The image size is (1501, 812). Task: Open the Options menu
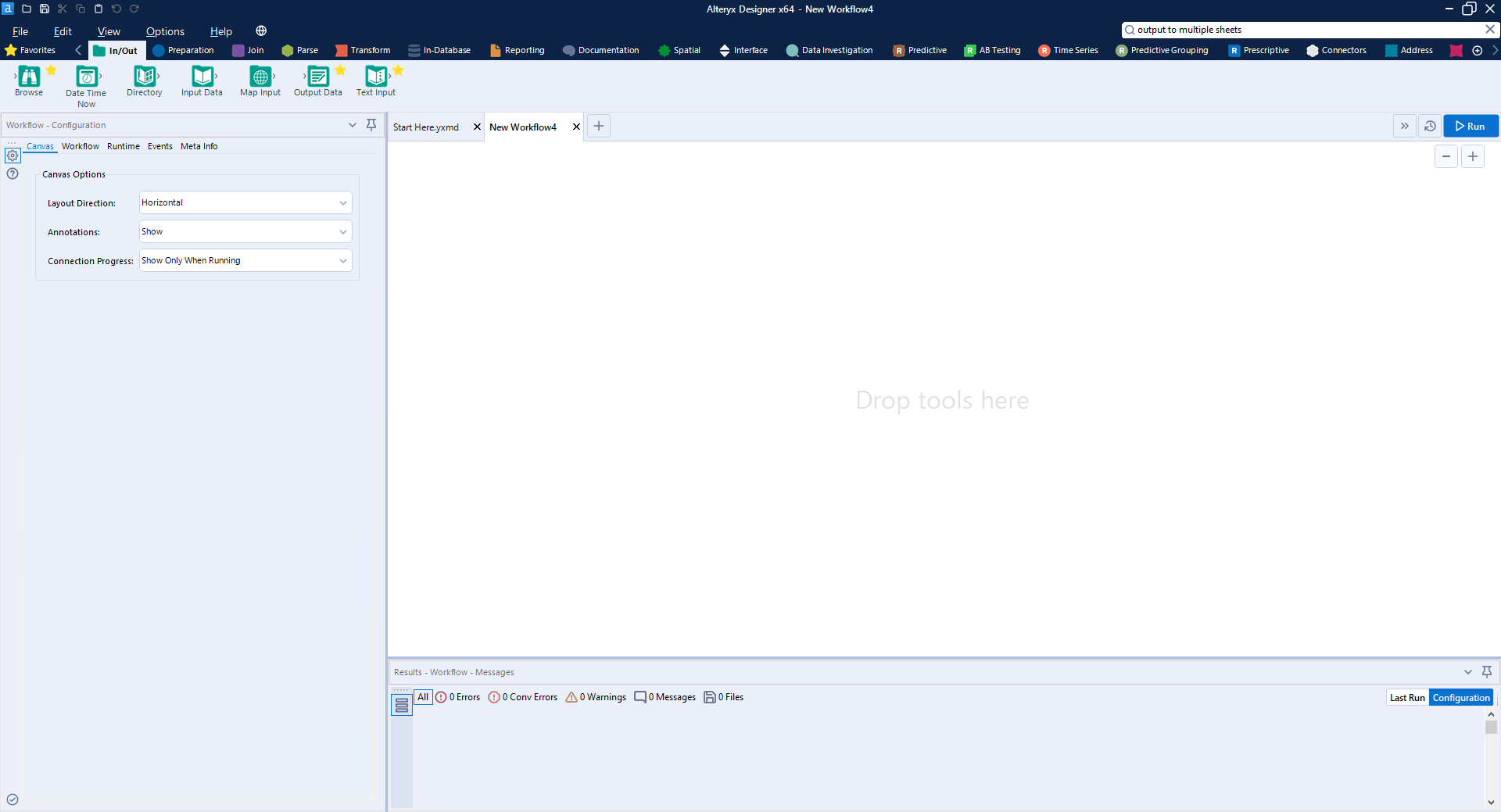pos(165,31)
